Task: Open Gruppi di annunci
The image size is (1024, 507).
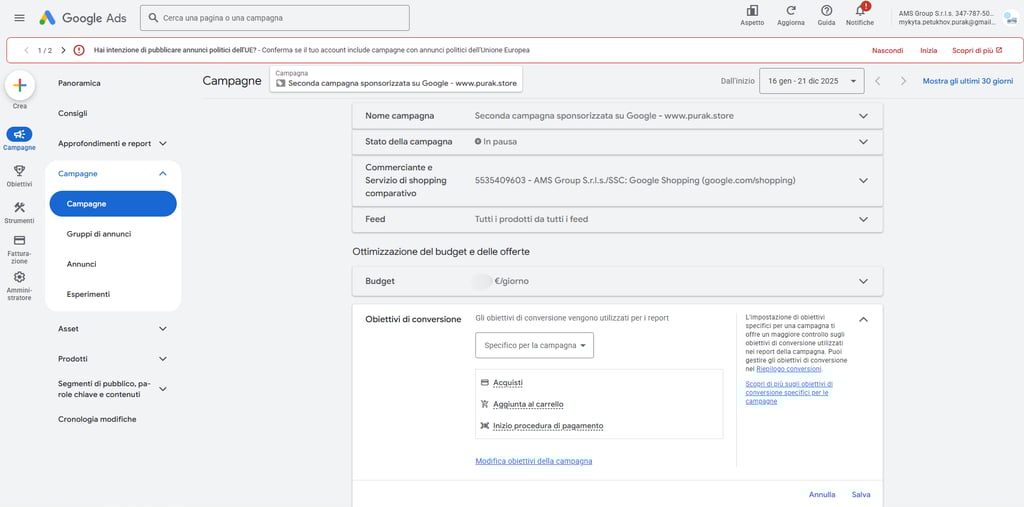Action: [x=99, y=234]
